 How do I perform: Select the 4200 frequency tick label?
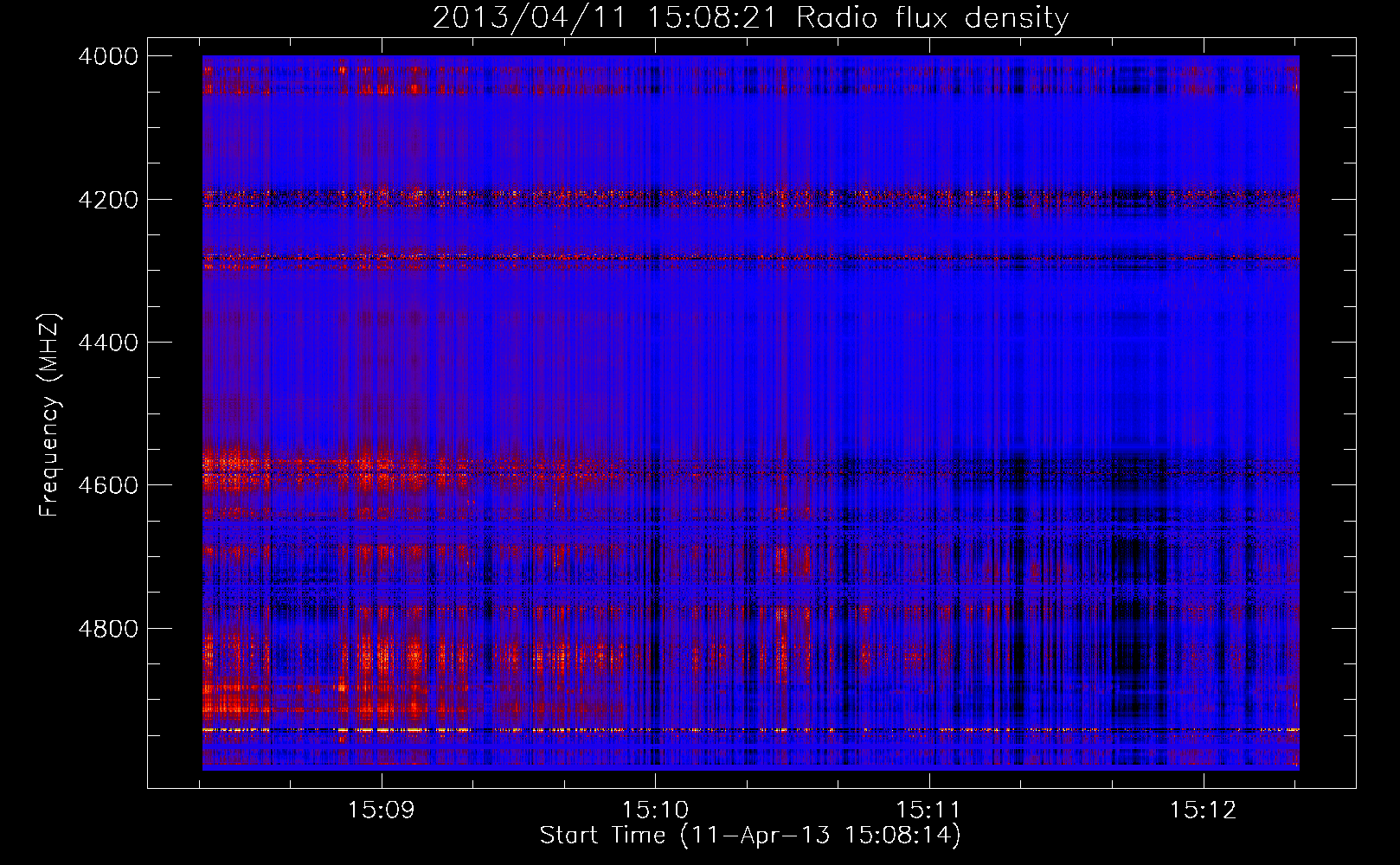[x=108, y=200]
